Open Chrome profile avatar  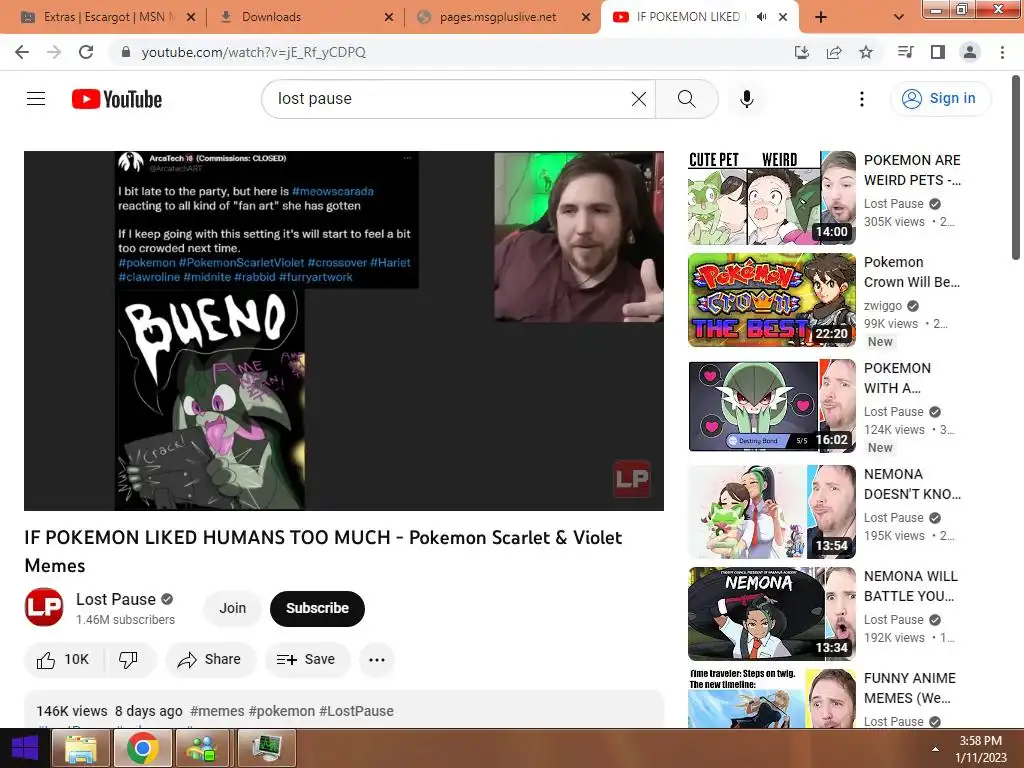(970, 52)
